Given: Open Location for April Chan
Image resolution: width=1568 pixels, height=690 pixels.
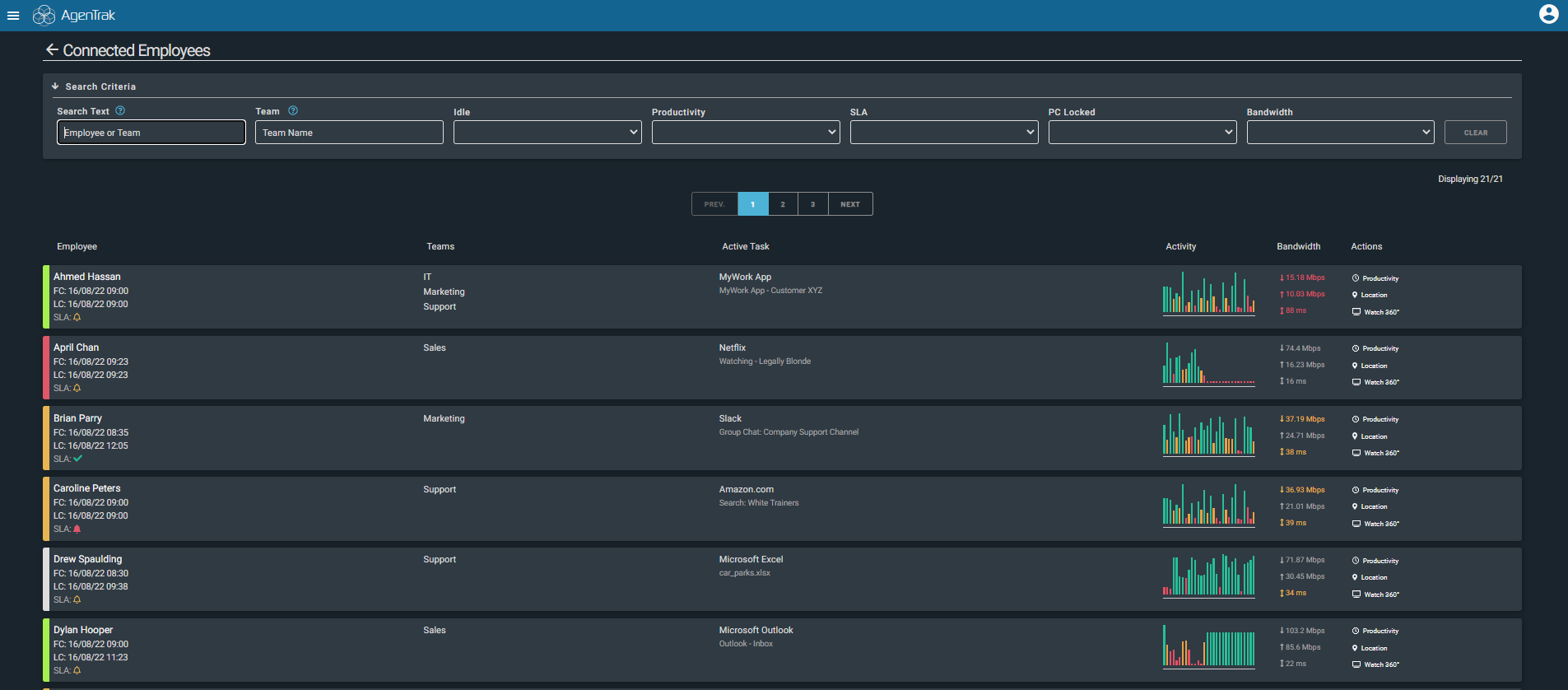Looking at the screenshot, I should (1370, 366).
